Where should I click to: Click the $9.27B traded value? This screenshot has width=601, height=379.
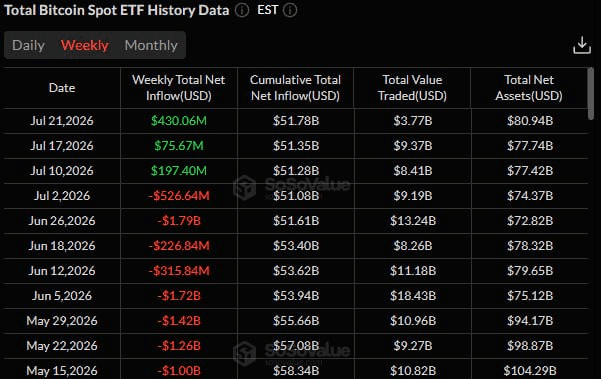[413, 346]
